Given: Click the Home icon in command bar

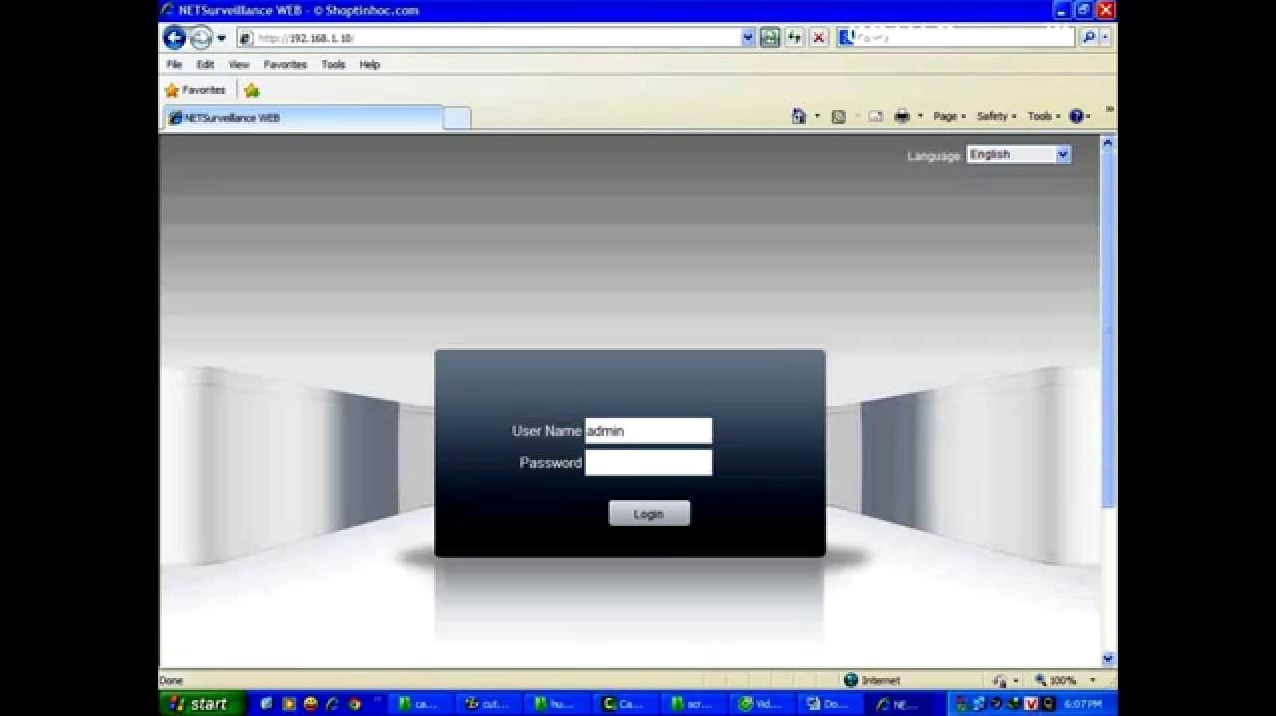Looking at the screenshot, I should [799, 116].
